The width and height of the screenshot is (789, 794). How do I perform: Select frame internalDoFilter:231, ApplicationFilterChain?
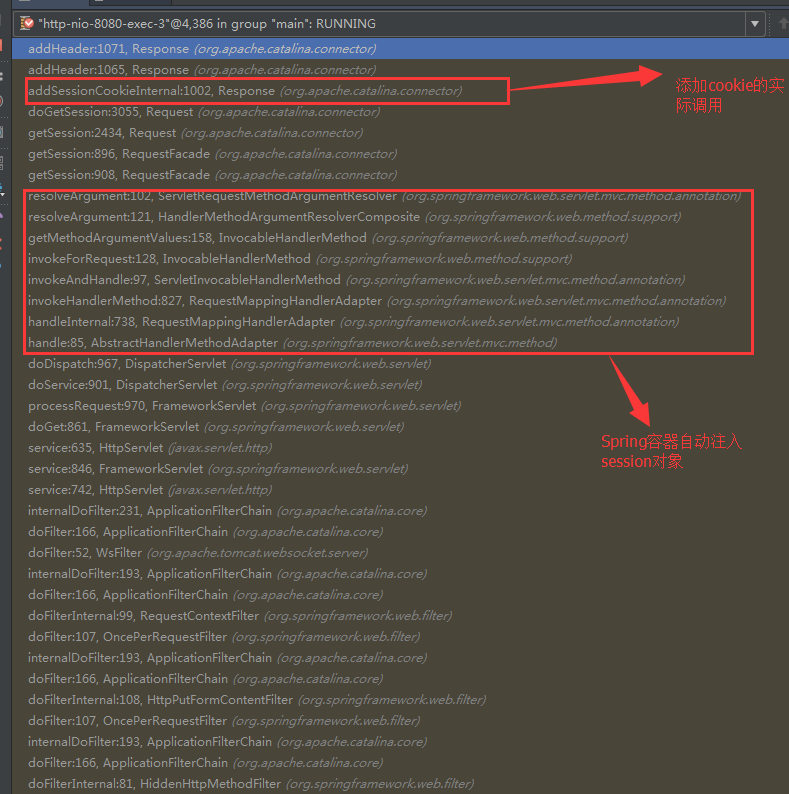[x=400, y=511]
